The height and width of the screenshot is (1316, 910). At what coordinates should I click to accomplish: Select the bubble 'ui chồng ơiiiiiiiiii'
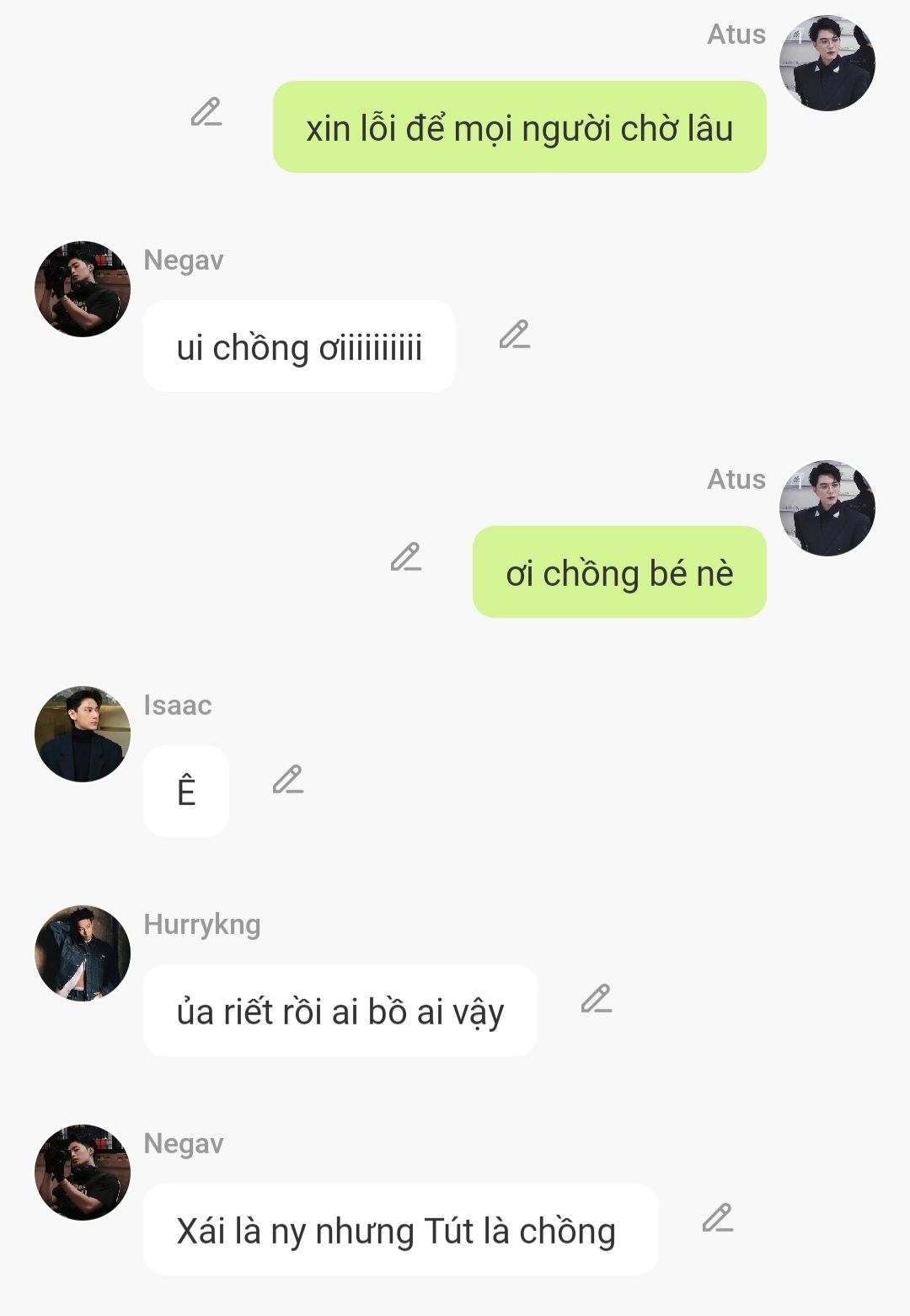[x=299, y=346]
